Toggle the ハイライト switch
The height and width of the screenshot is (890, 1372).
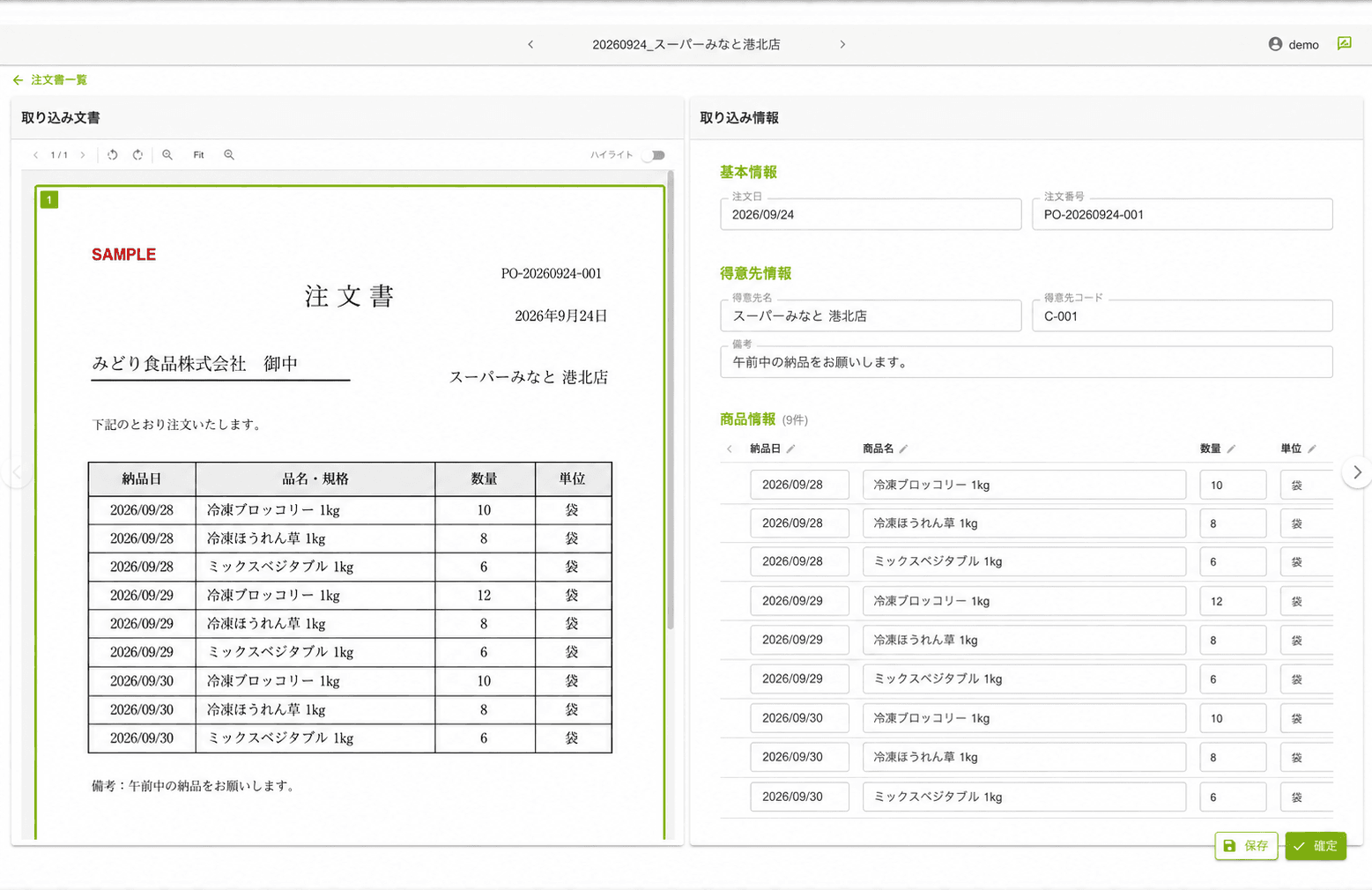pyautogui.click(x=654, y=155)
